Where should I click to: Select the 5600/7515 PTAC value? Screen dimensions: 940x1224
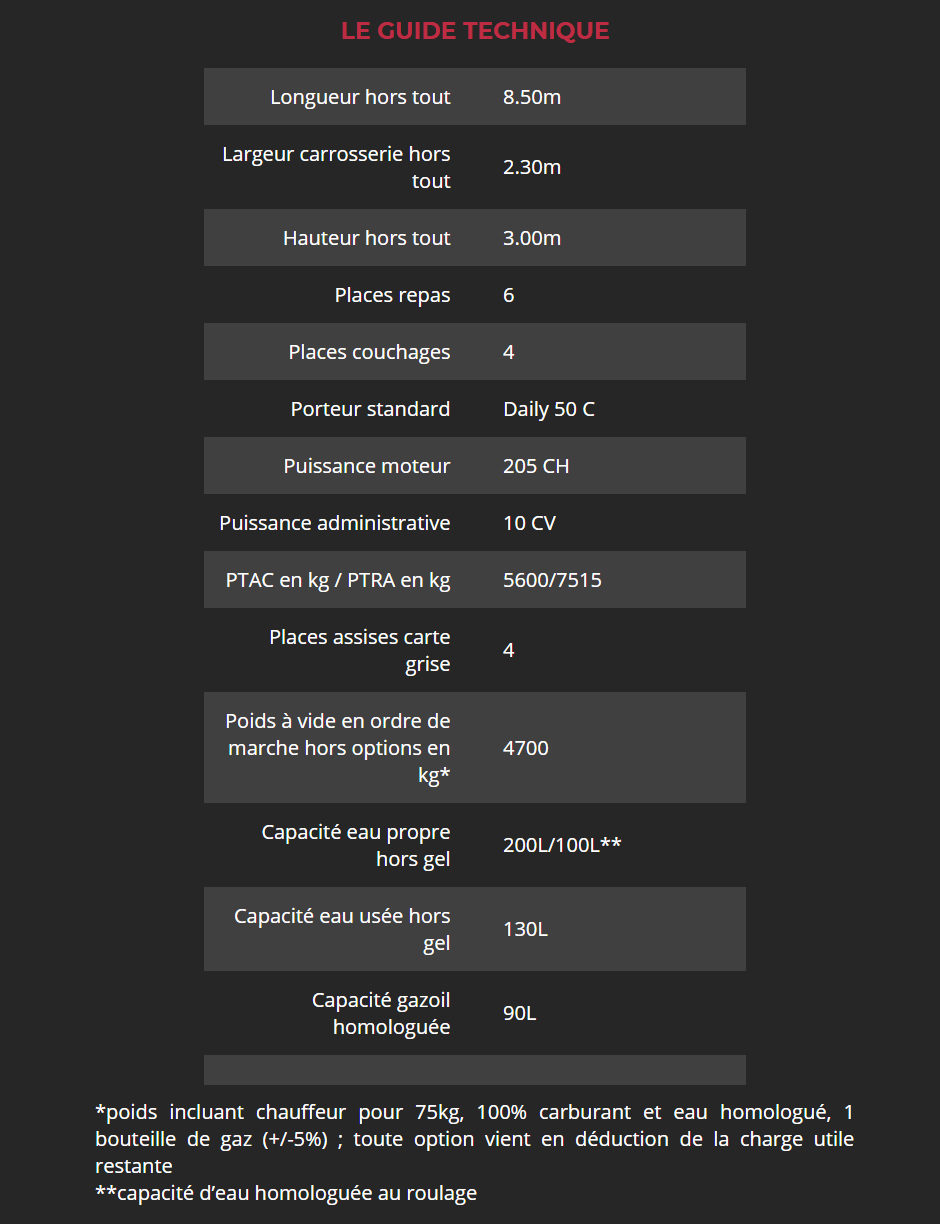tap(552, 580)
